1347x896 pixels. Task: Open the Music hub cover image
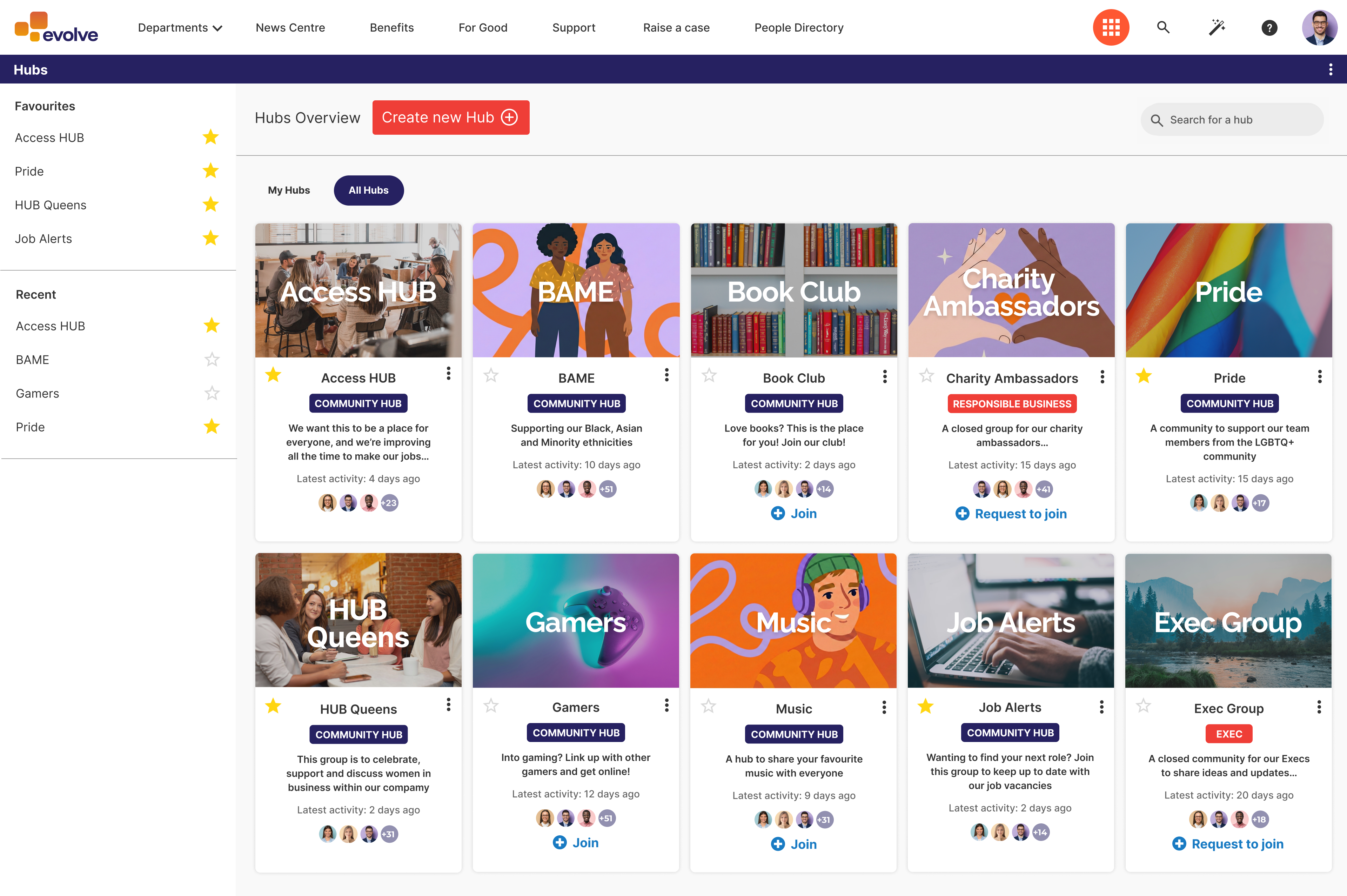point(793,621)
